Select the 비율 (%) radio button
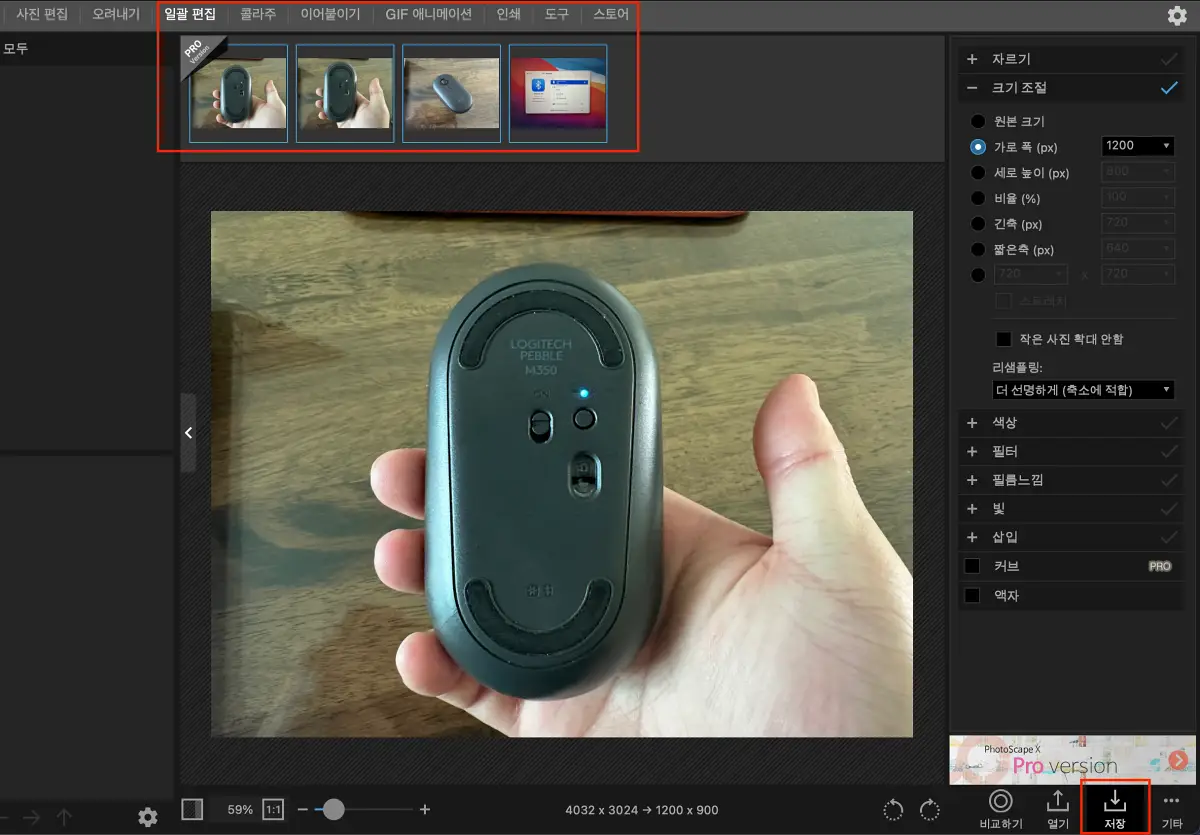 coord(978,198)
